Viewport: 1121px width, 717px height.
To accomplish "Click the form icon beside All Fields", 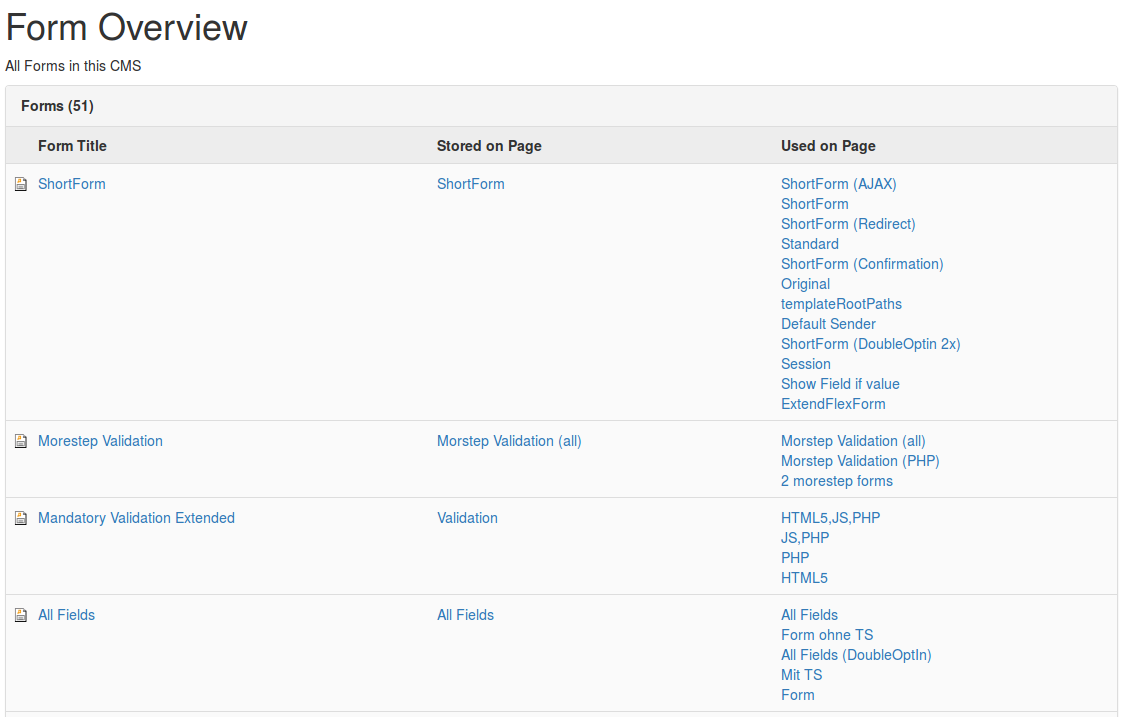I will [21, 615].
